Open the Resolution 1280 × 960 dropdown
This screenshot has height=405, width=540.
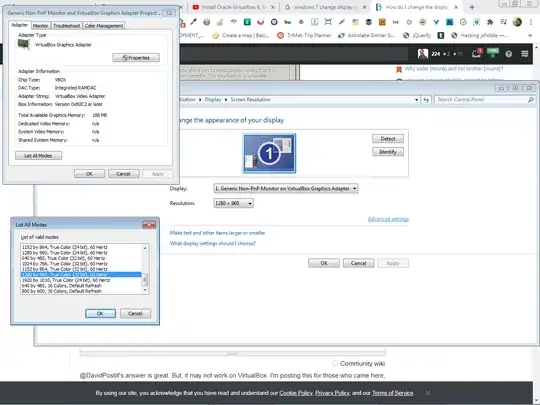(233, 203)
